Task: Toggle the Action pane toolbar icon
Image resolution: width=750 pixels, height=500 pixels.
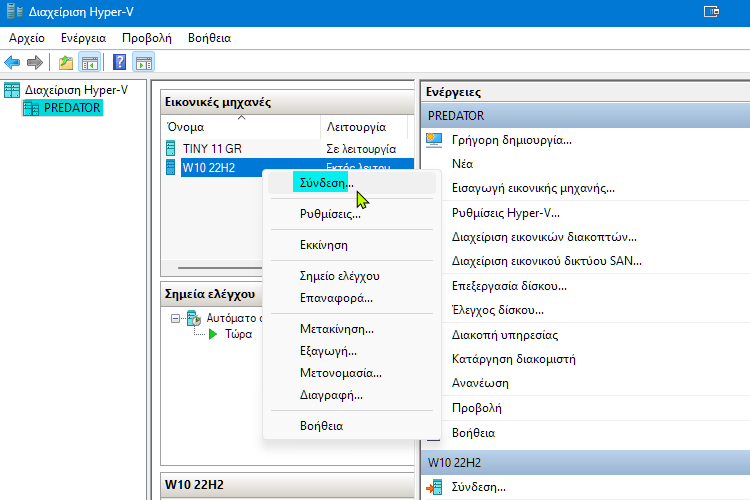Action: (143, 62)
